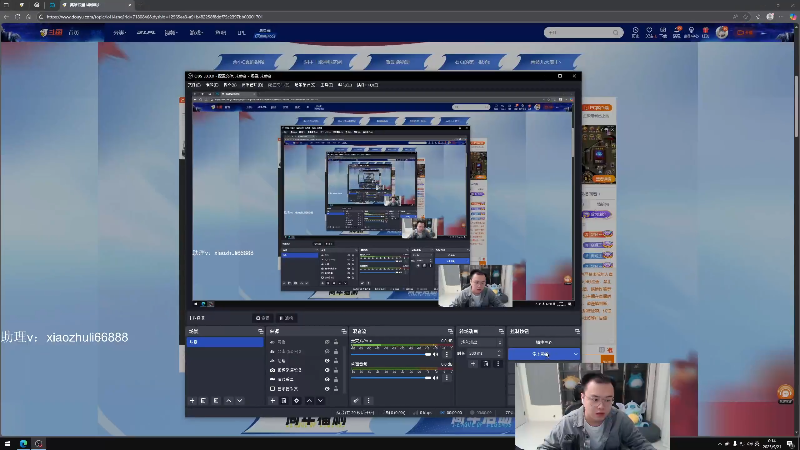Click the browser back arrow
The height and width of the screenshot is (450, 800).
point(6,17)
